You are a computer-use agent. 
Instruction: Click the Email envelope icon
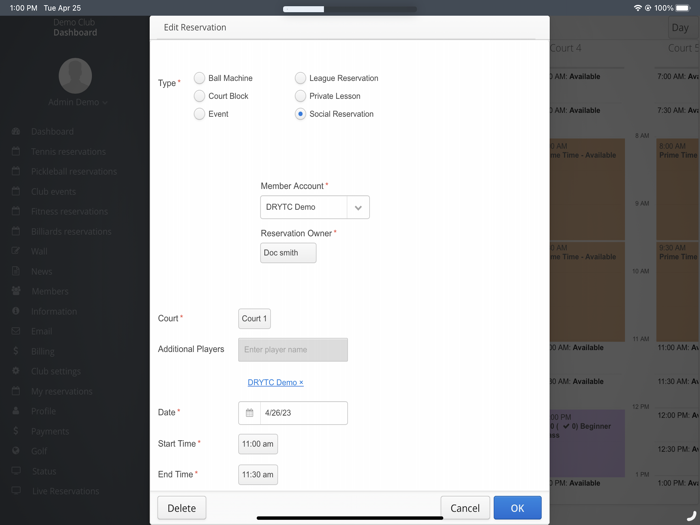(x=16, y=331)
